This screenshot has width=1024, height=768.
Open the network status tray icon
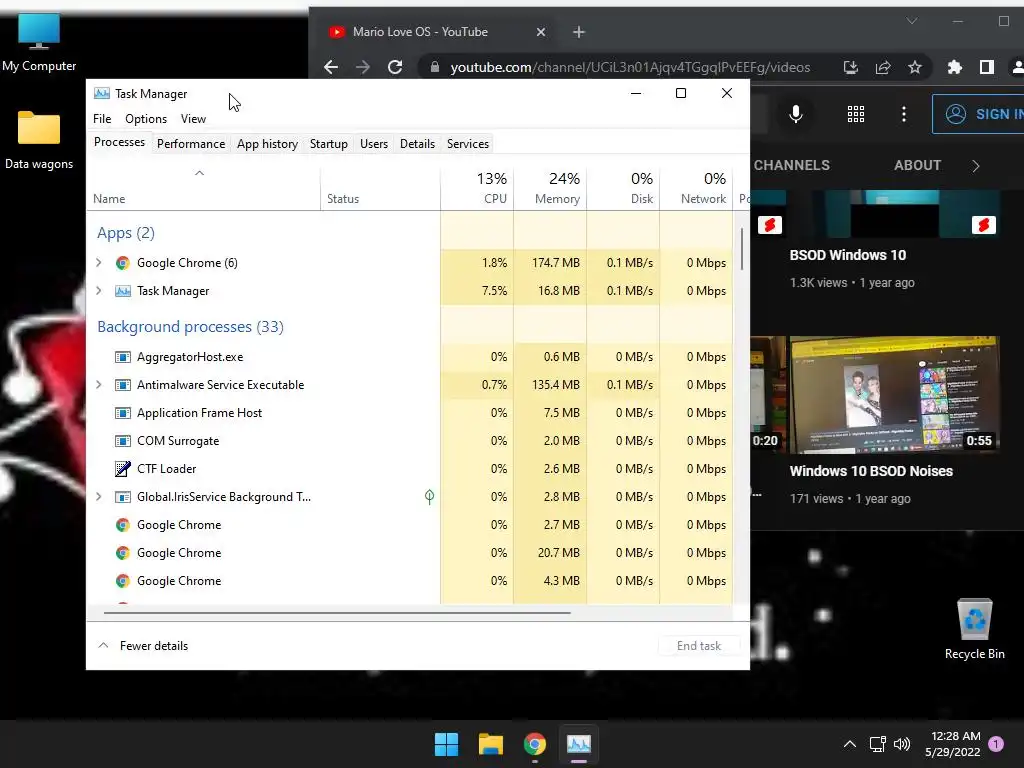click(x=877, y=744)
